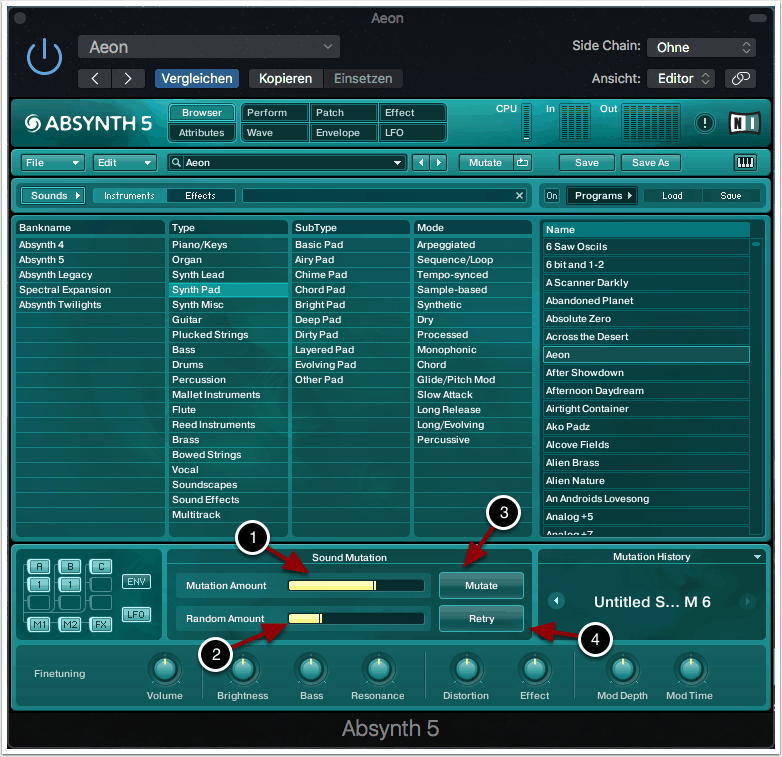This screenshot has width=782, height=757.
Task: Click the plugin power bypass icon
Action: (x=44, y=58)
